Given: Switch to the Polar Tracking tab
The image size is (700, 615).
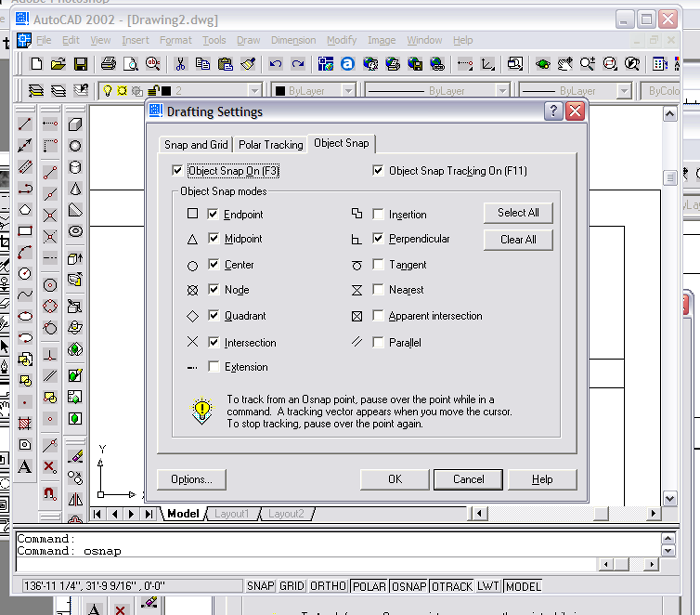Looking at the screenshot, I should point(271,145).
